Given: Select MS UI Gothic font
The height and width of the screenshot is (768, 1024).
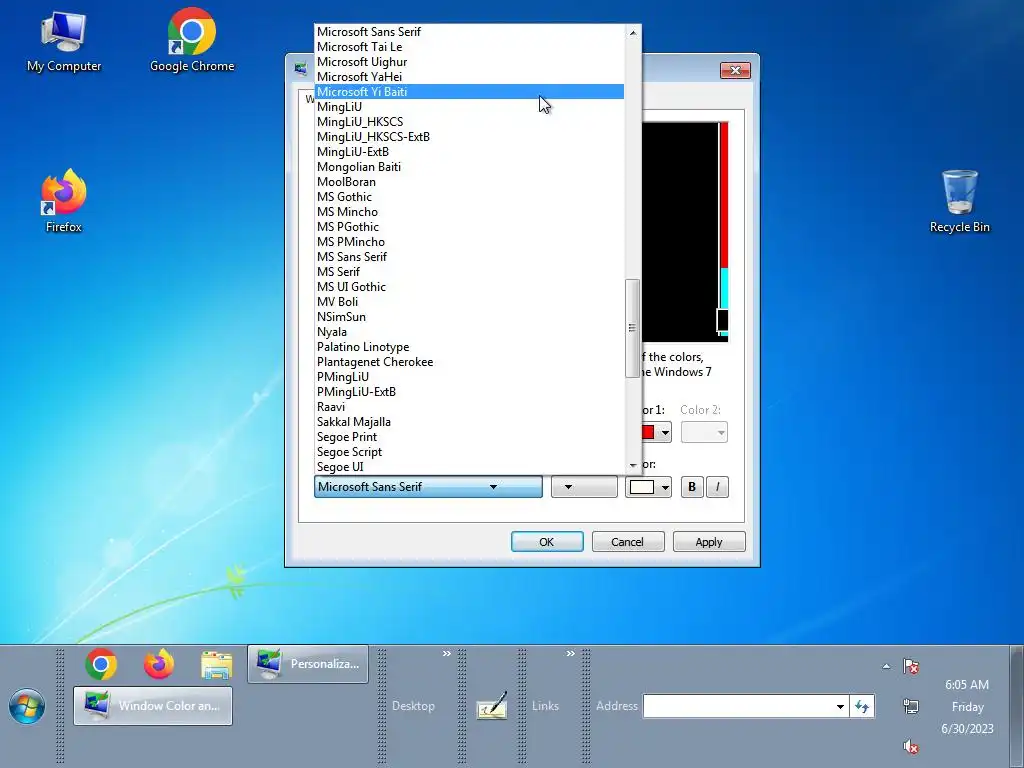Looking at the screenshot, I should point(469,287).
